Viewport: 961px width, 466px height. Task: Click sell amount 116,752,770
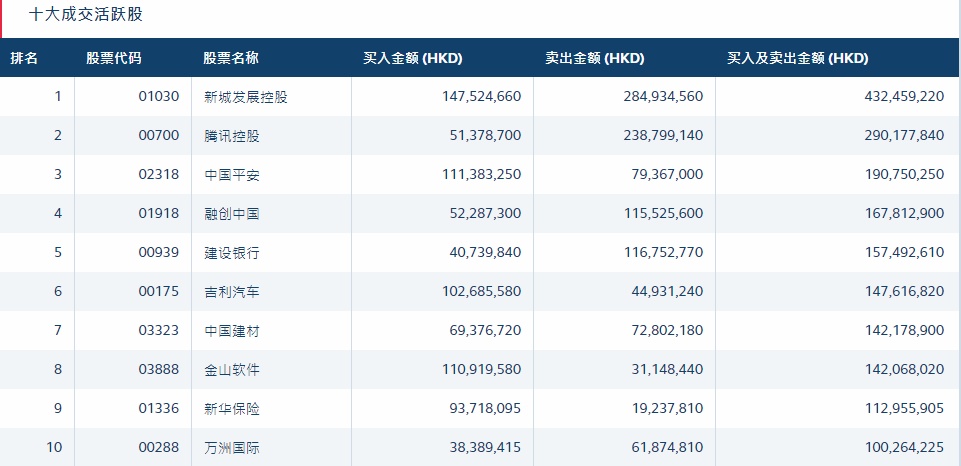click(x=663, y=252)
